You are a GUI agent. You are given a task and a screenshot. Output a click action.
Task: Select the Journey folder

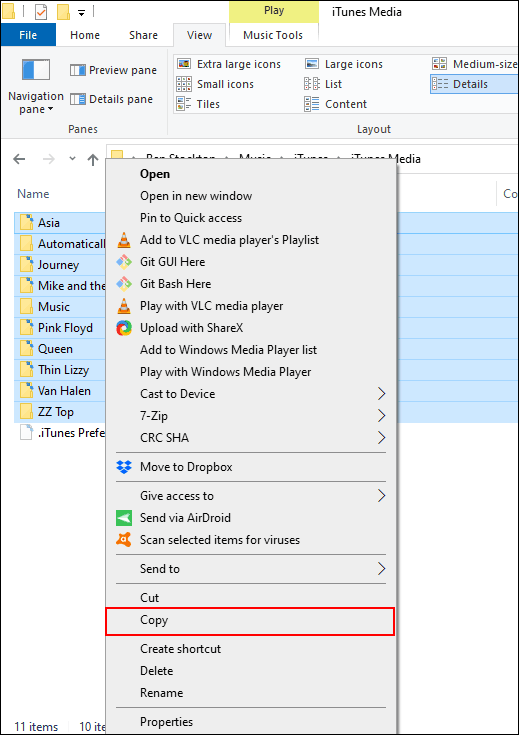point(59,265)
